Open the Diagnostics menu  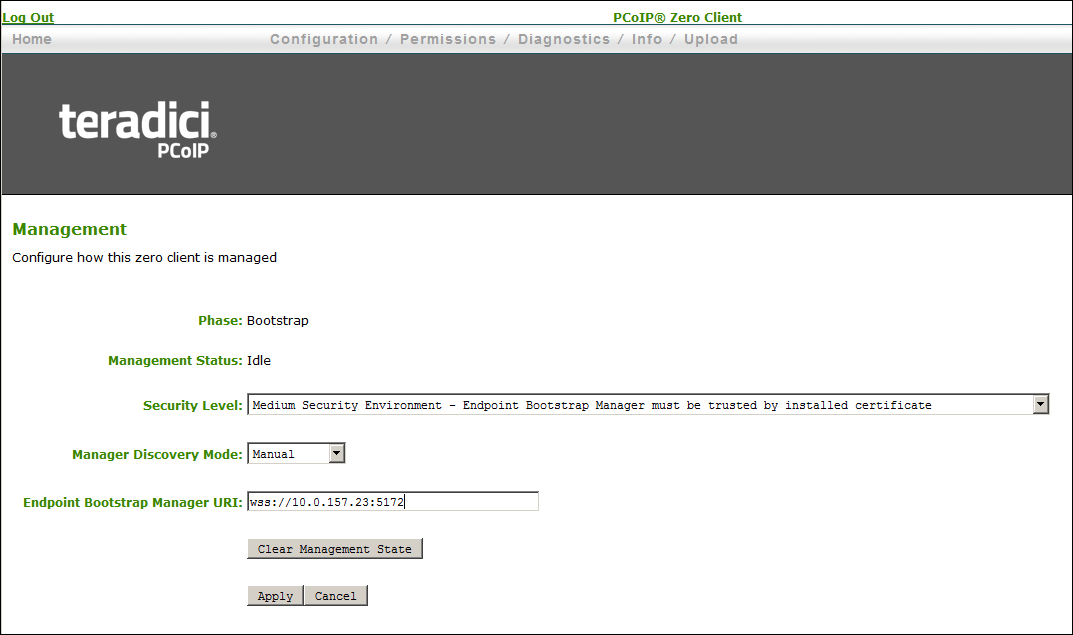click(x=564, y=39)
